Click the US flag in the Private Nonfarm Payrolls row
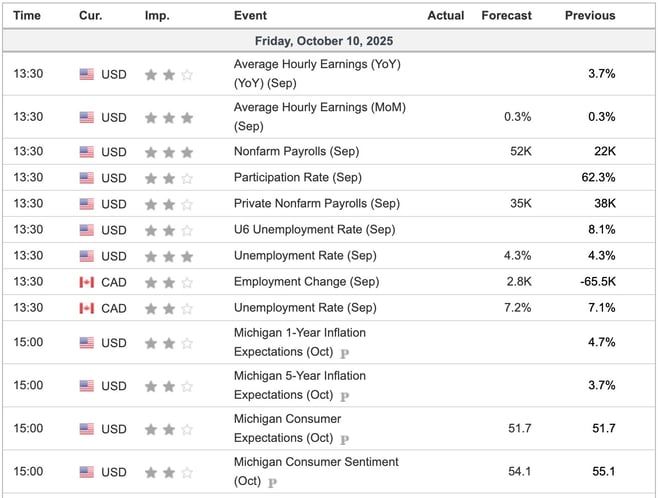Image resolution: width=658 pixels, height=498 pixels. (87, 204)
